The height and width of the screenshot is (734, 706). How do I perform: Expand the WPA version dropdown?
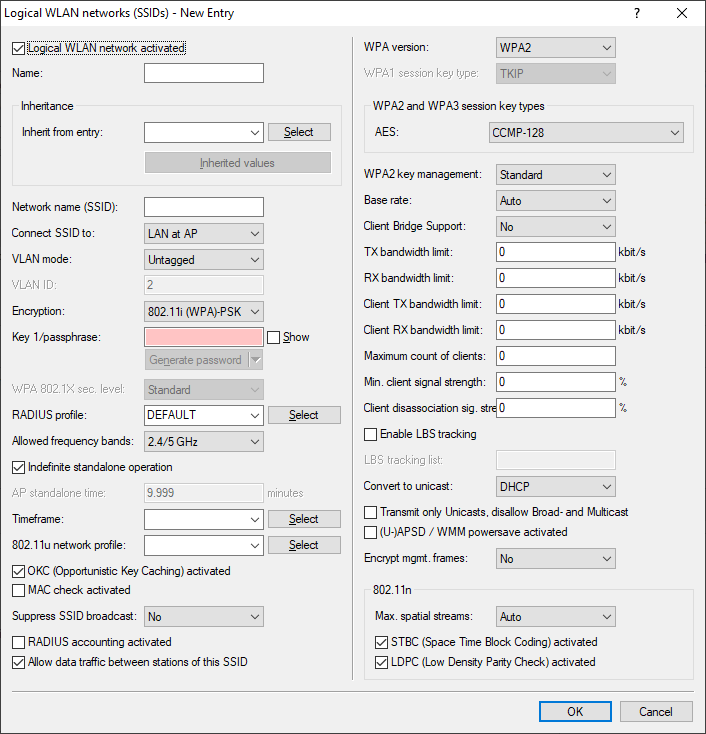click(555, 48)
